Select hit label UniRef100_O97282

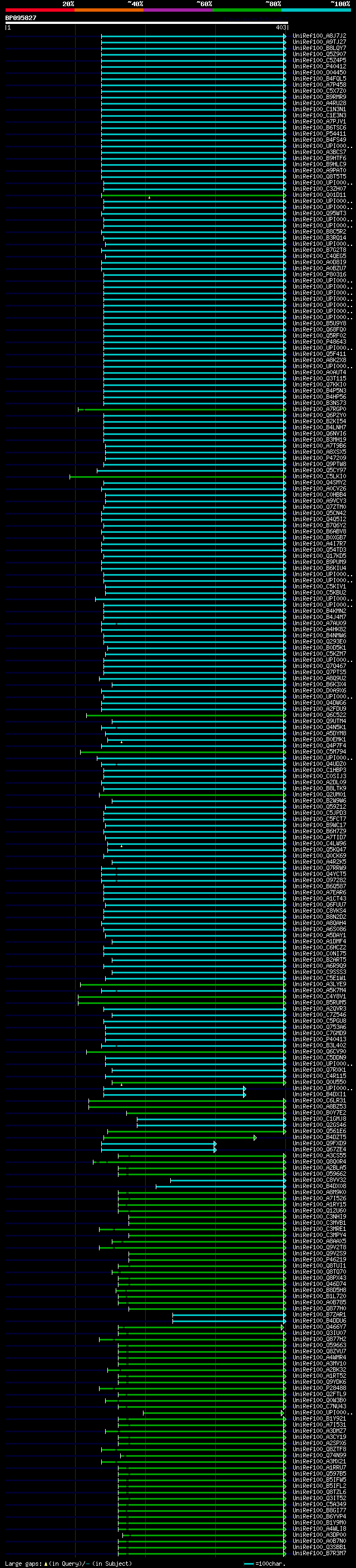[x=319, y=880]
